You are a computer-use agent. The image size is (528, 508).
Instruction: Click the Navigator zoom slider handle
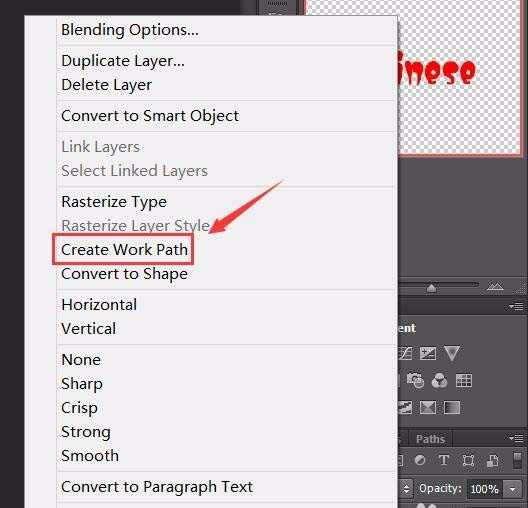pos(431,288)
